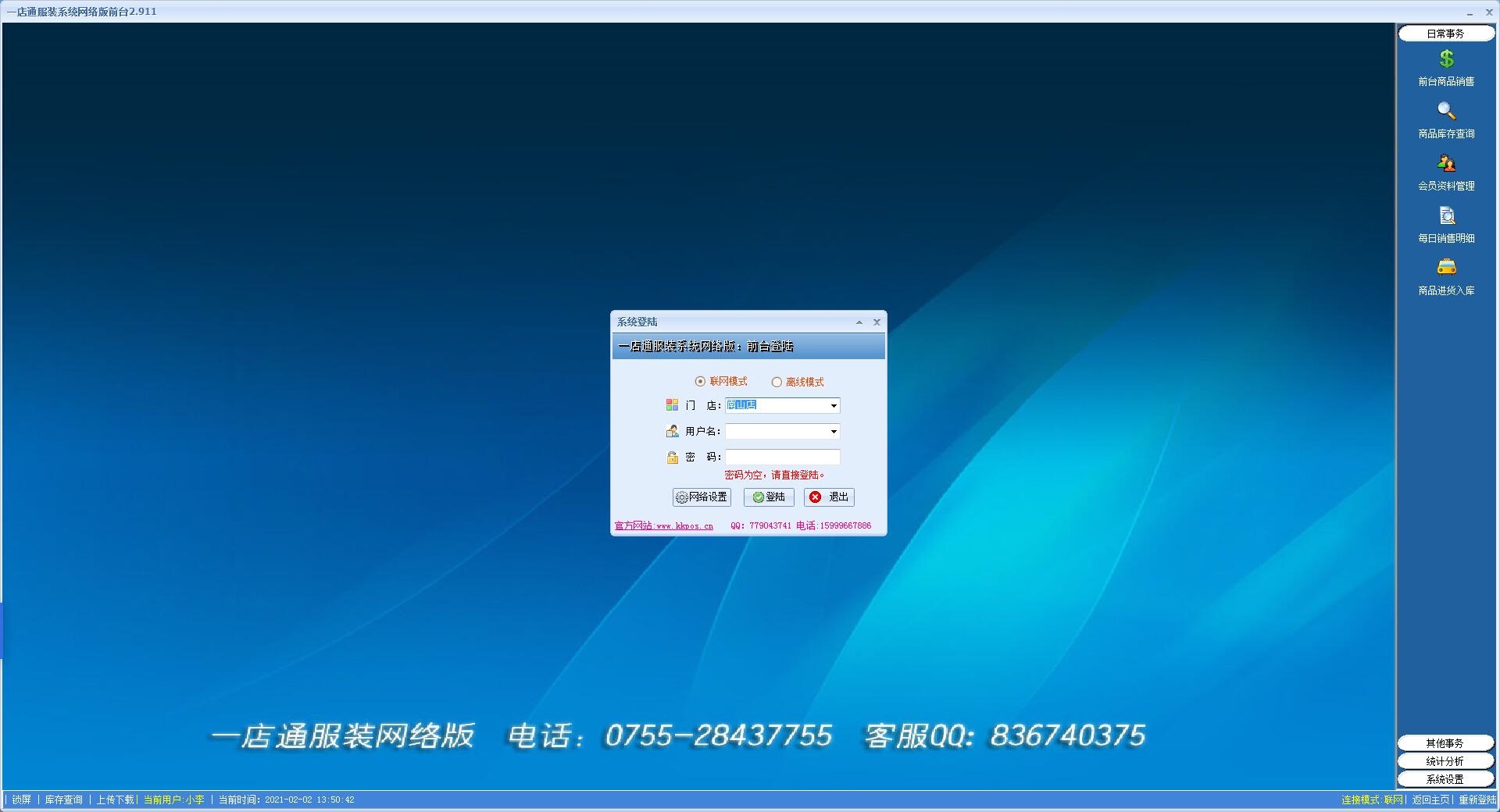Viewport: 1500px width, 812px height.
Task: Collapse the 系统登陆 dialog with up arrow
Action: (859, 322)
